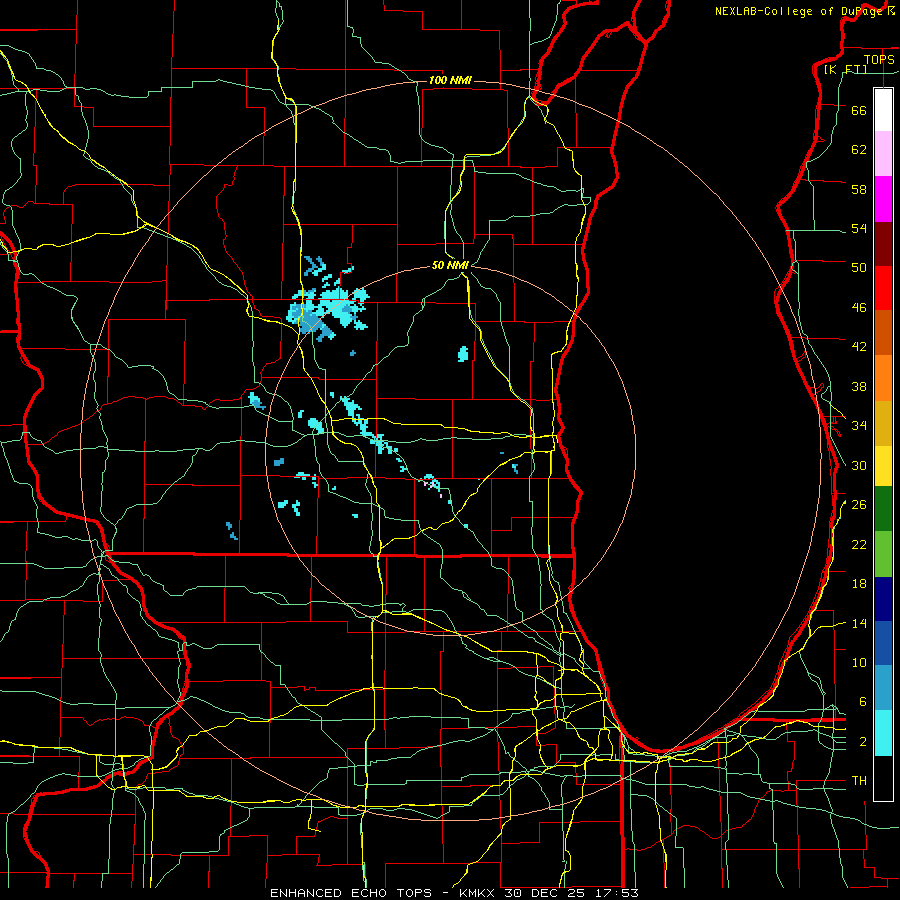
Task: Click the white color swatch in the legend
Action: (883, 110)
